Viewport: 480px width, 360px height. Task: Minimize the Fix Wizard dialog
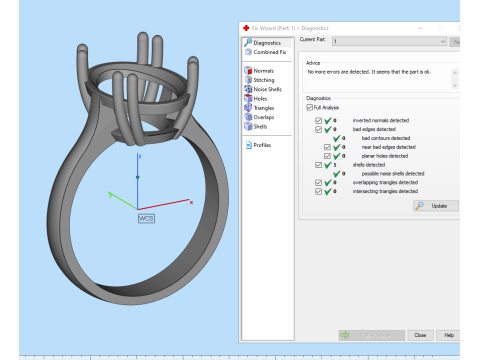[x=421, y=28]
